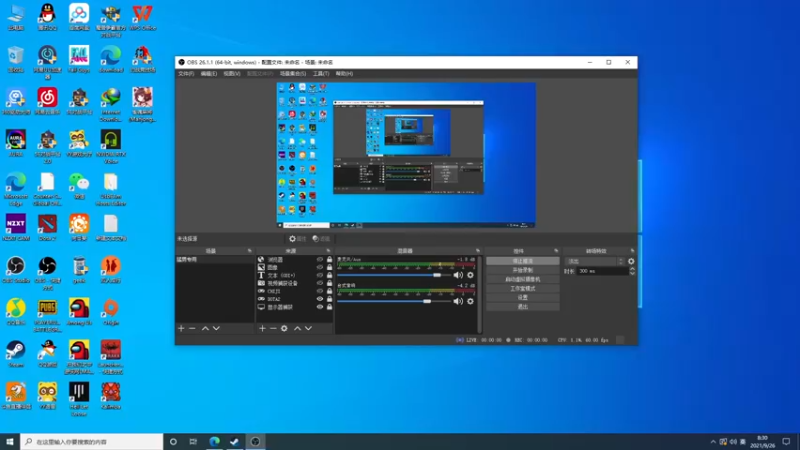Toggle visibility eye for 浏览器 source
The image size is (800, 450).
click(x=320, y=260)
